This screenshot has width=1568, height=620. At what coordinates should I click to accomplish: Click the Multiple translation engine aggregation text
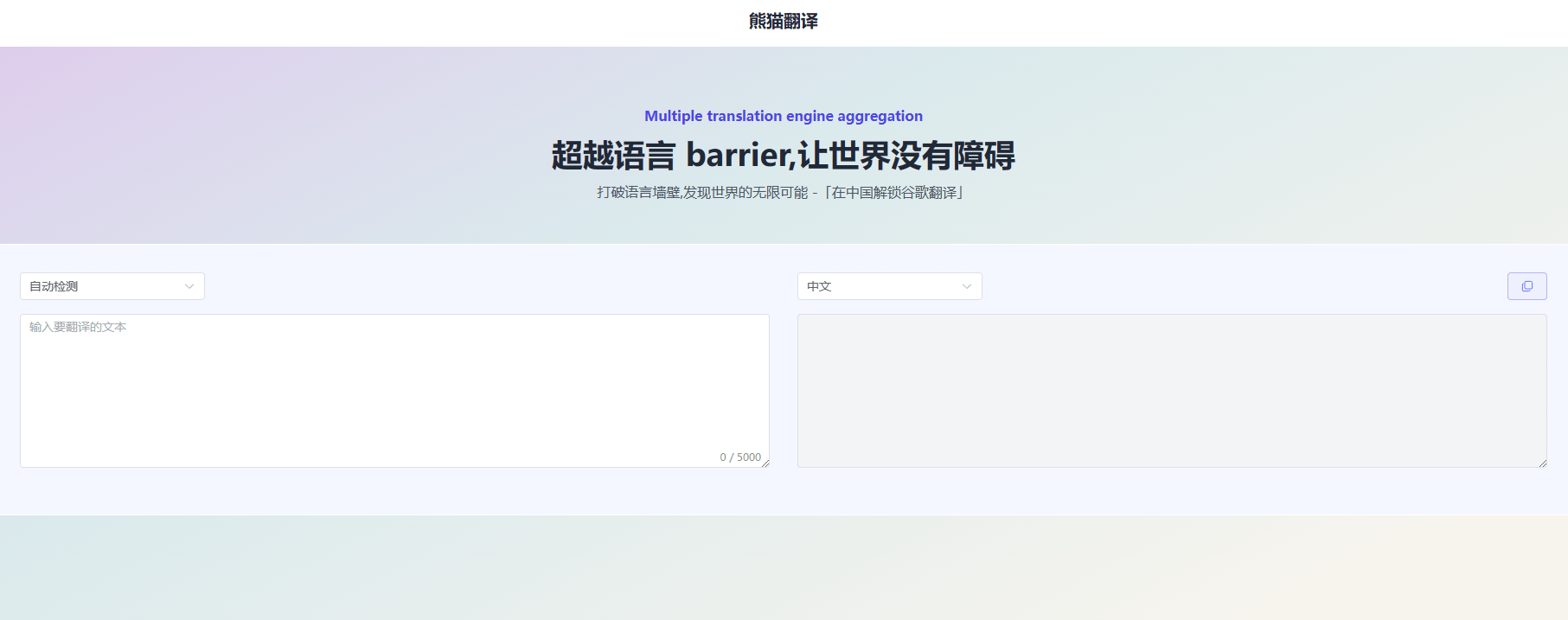784,116
